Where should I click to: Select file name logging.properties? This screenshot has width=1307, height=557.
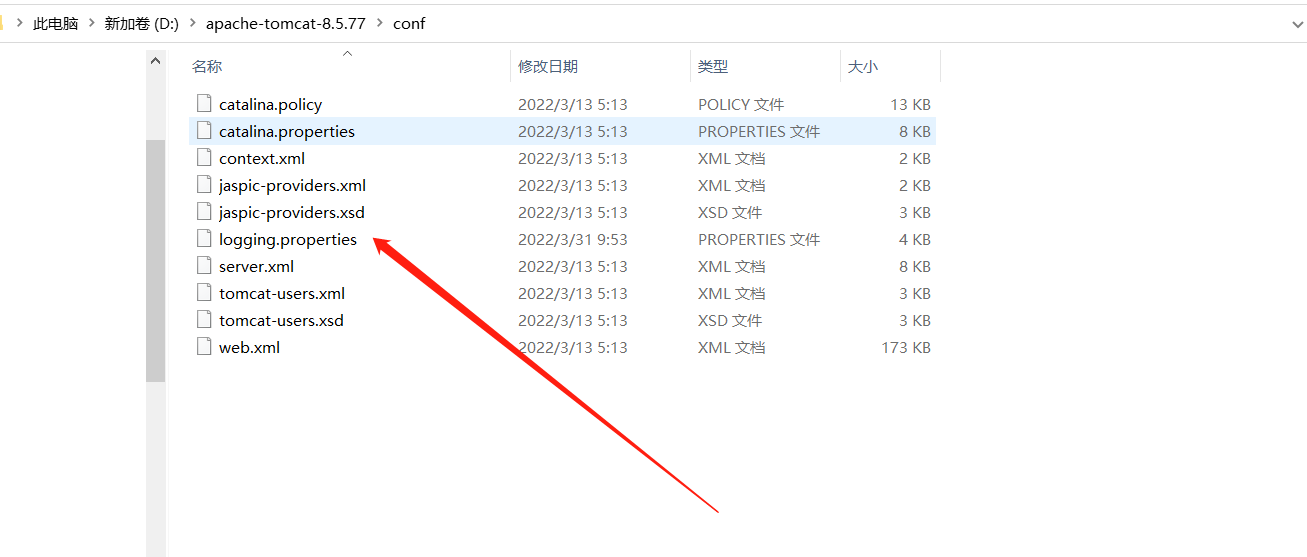point(288,239)
